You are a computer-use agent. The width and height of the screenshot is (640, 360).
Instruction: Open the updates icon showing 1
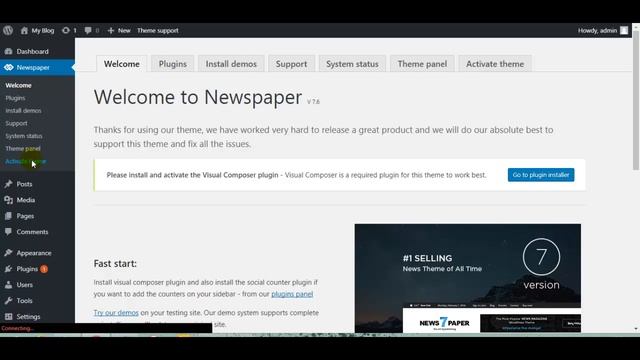coord(66,30)
